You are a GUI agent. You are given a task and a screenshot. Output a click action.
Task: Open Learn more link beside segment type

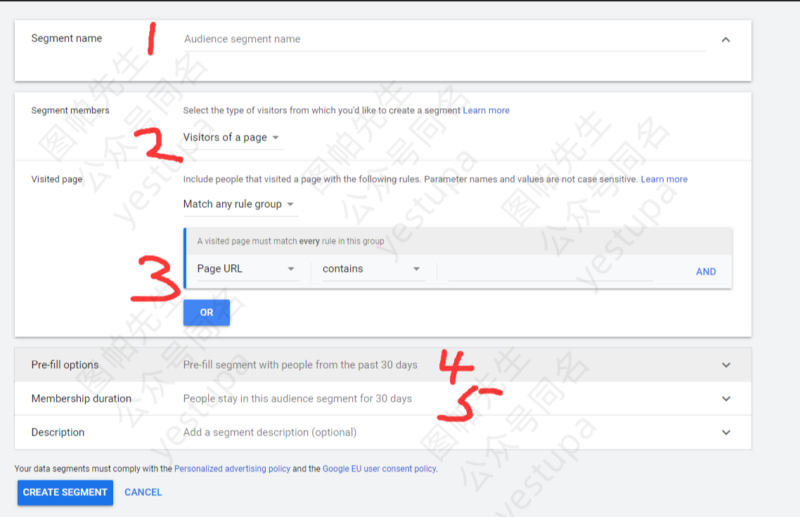486,110
